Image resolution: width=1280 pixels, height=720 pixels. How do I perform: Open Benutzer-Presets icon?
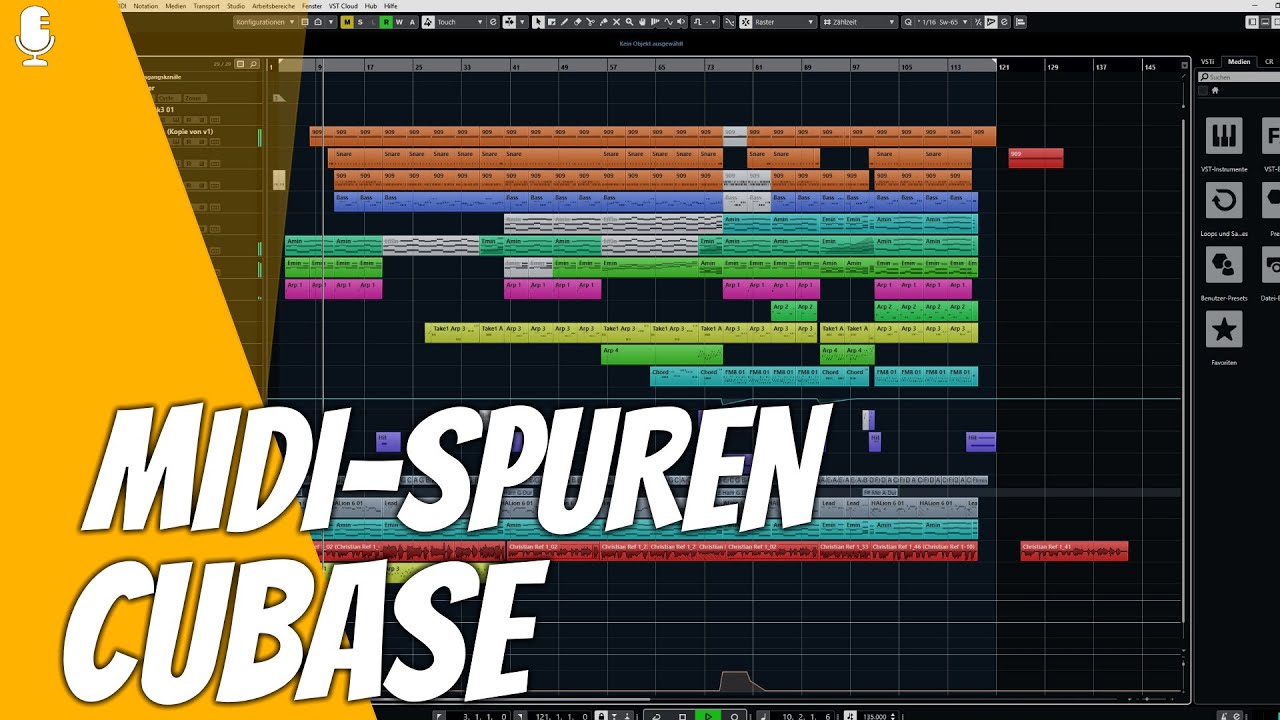point(1224,265)
